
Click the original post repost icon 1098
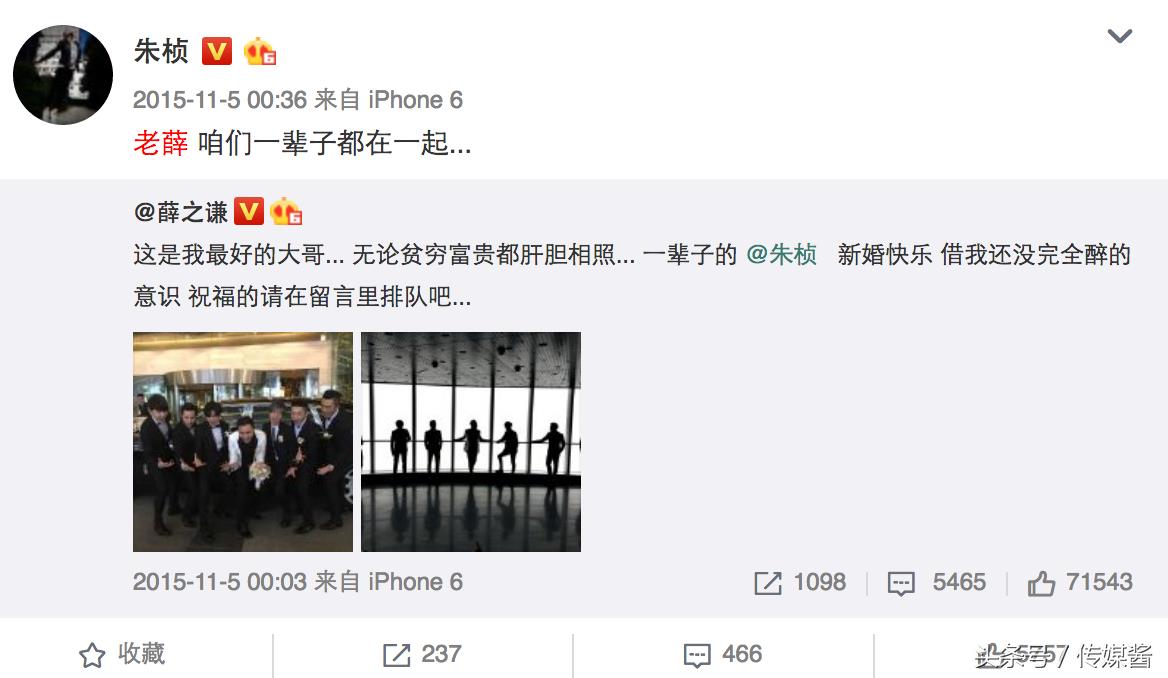(x=800, y=582)
